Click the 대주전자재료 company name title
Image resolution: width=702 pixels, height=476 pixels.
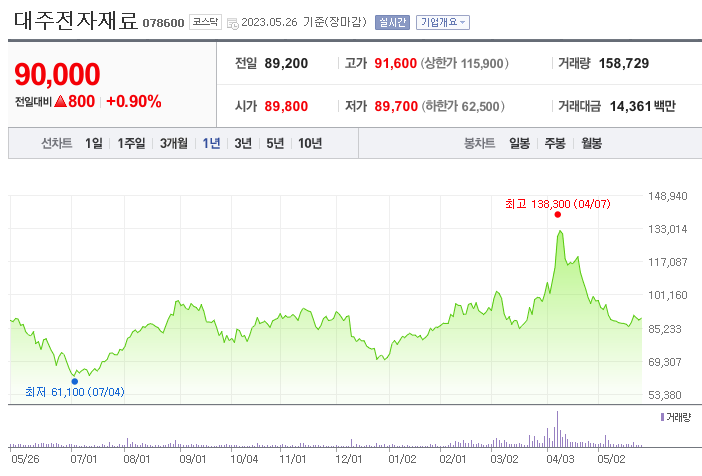coord(76,21)
